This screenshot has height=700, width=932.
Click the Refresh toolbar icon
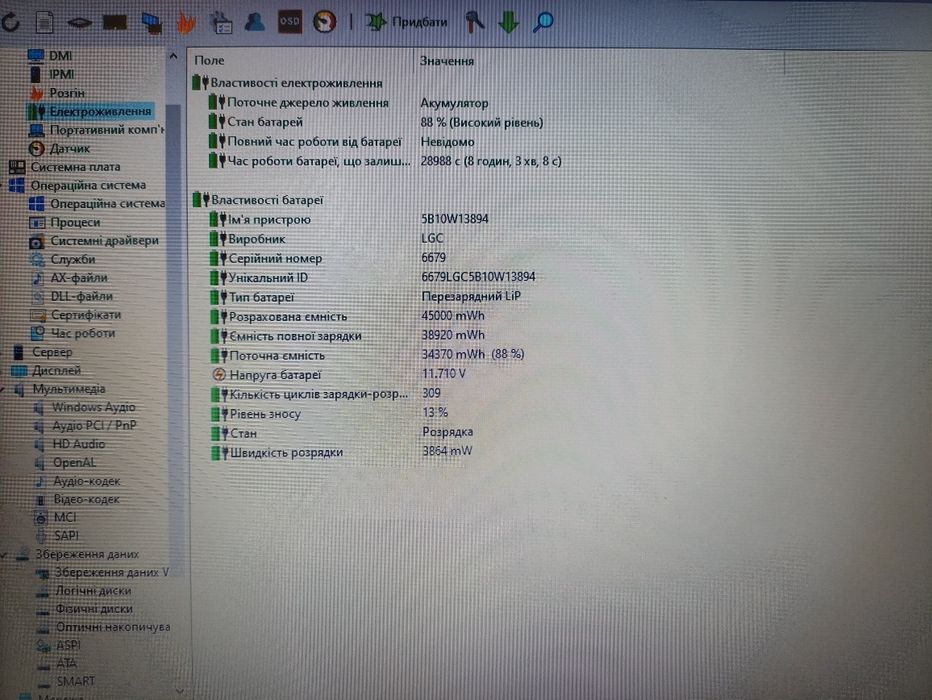(11, 22)
